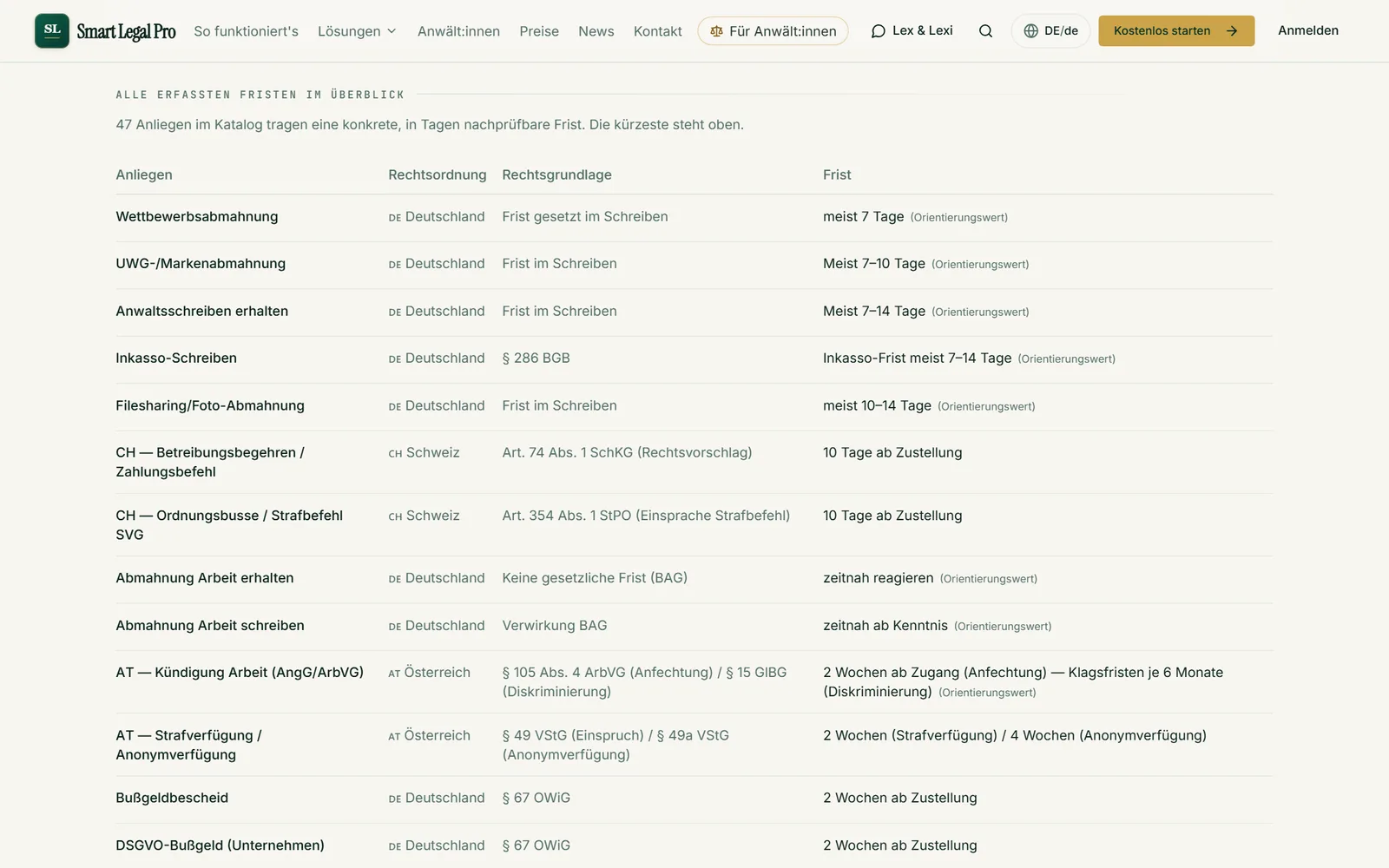Open the Preise menu item

pos(539,31)
